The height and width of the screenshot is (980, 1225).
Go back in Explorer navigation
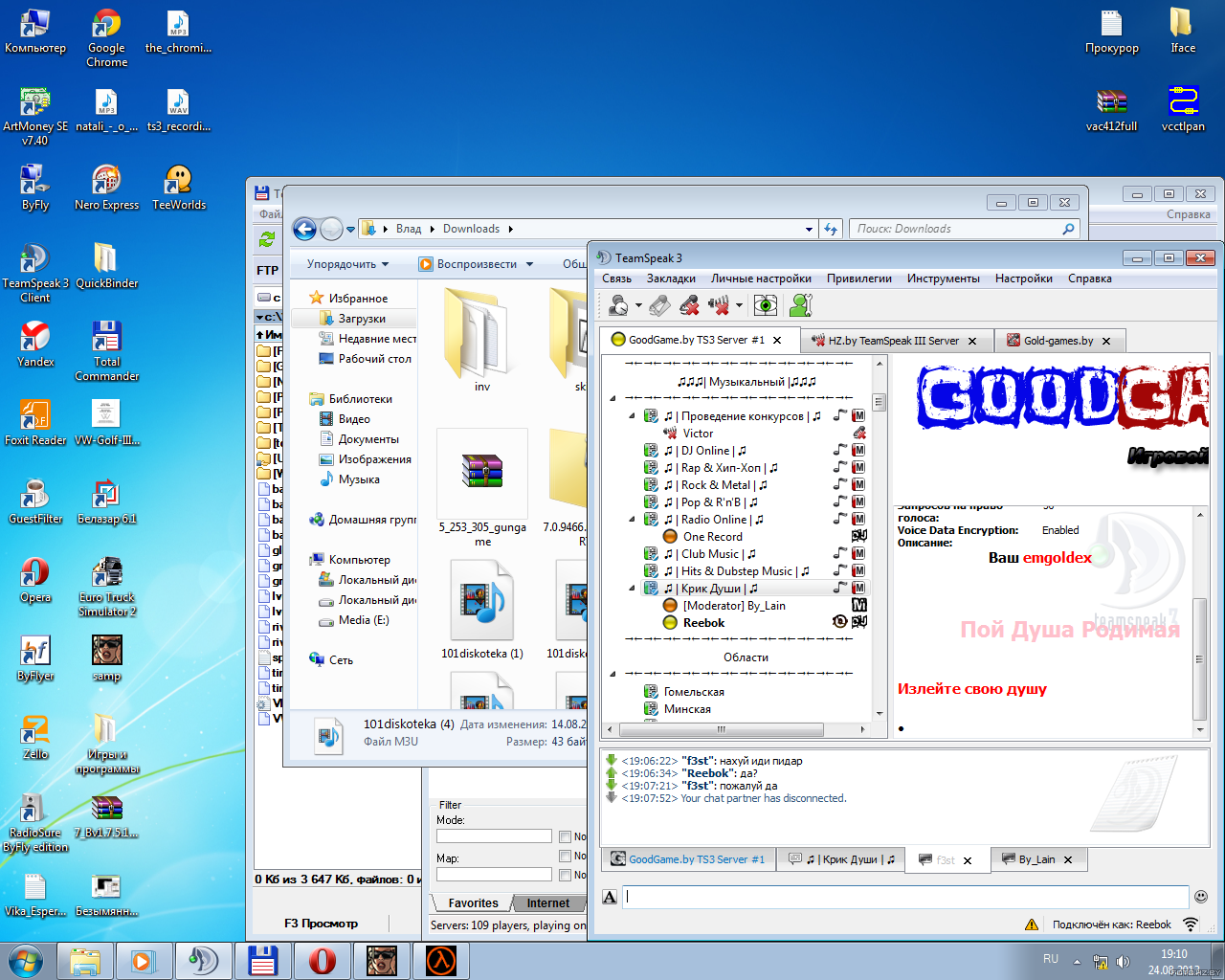point(304,229)
